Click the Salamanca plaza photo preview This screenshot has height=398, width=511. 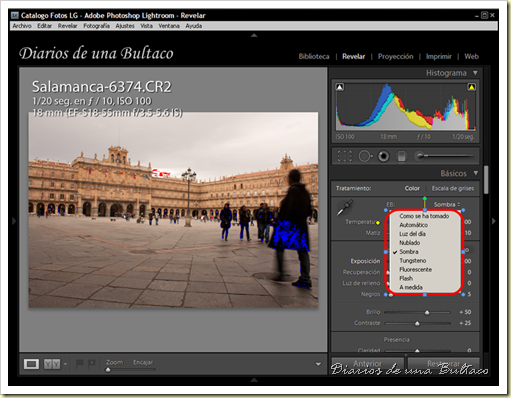point(173,210)
